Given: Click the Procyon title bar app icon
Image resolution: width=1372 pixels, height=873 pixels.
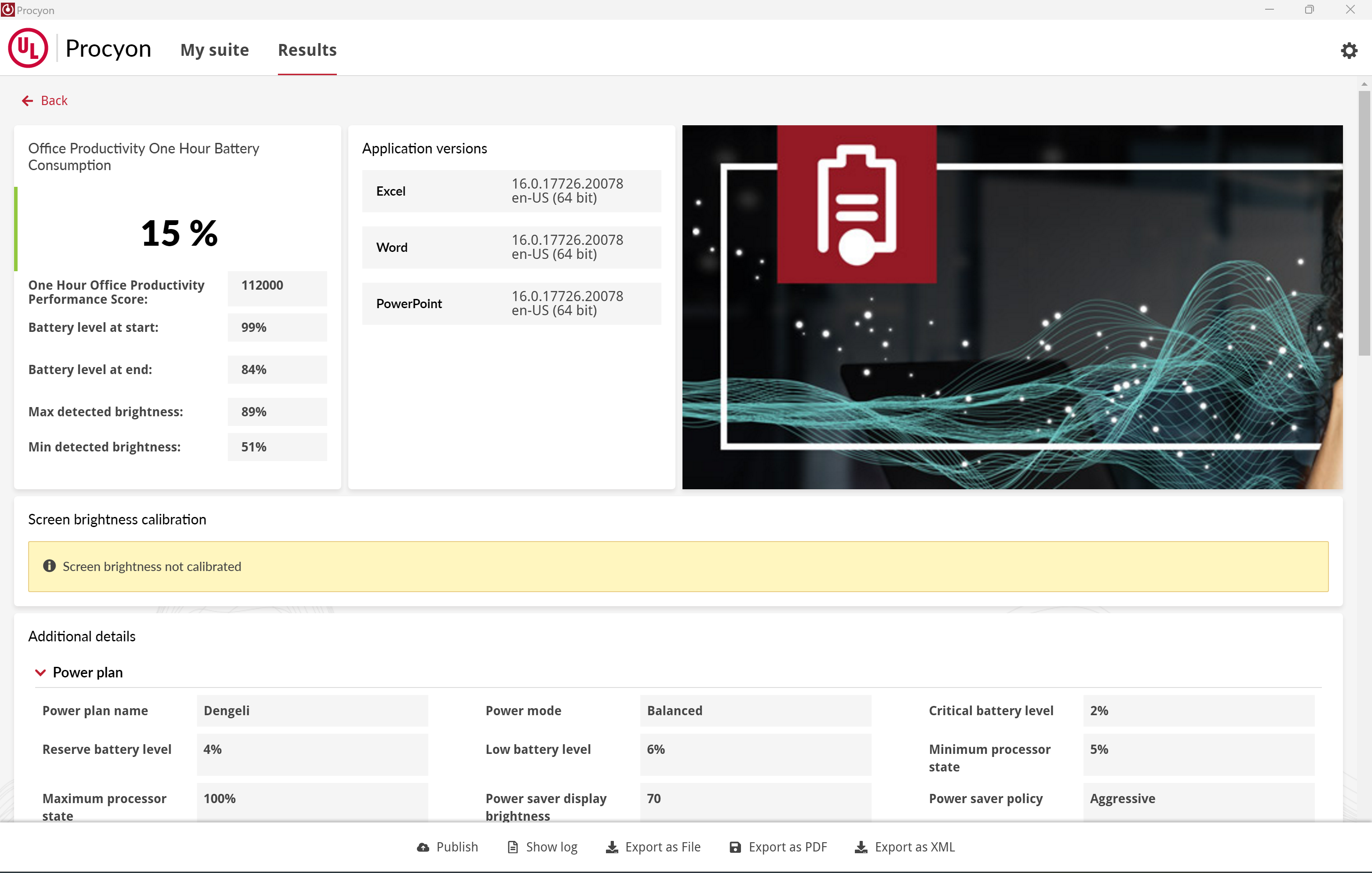Looking at the screenshot, I should pos(7,10).
